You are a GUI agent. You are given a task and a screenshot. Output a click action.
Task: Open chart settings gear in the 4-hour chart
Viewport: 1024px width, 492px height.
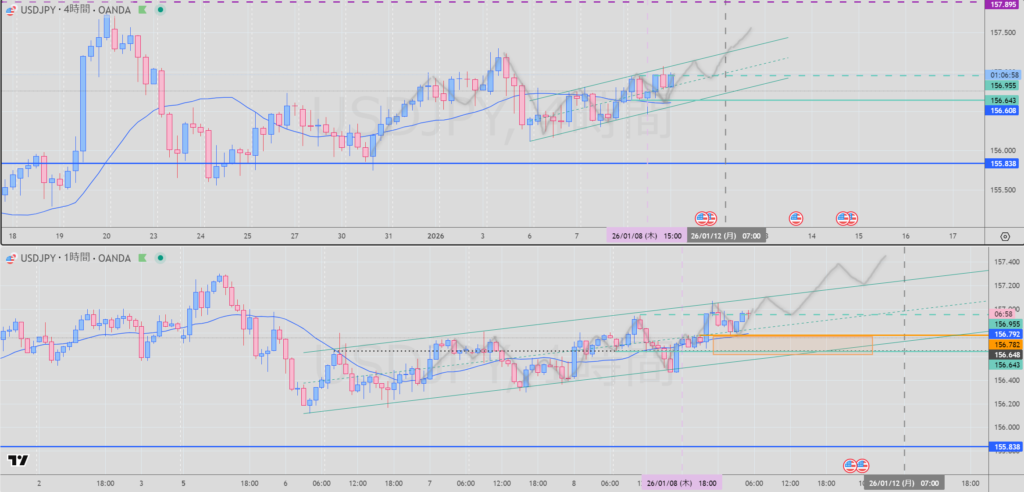(x=1004, y=236)
